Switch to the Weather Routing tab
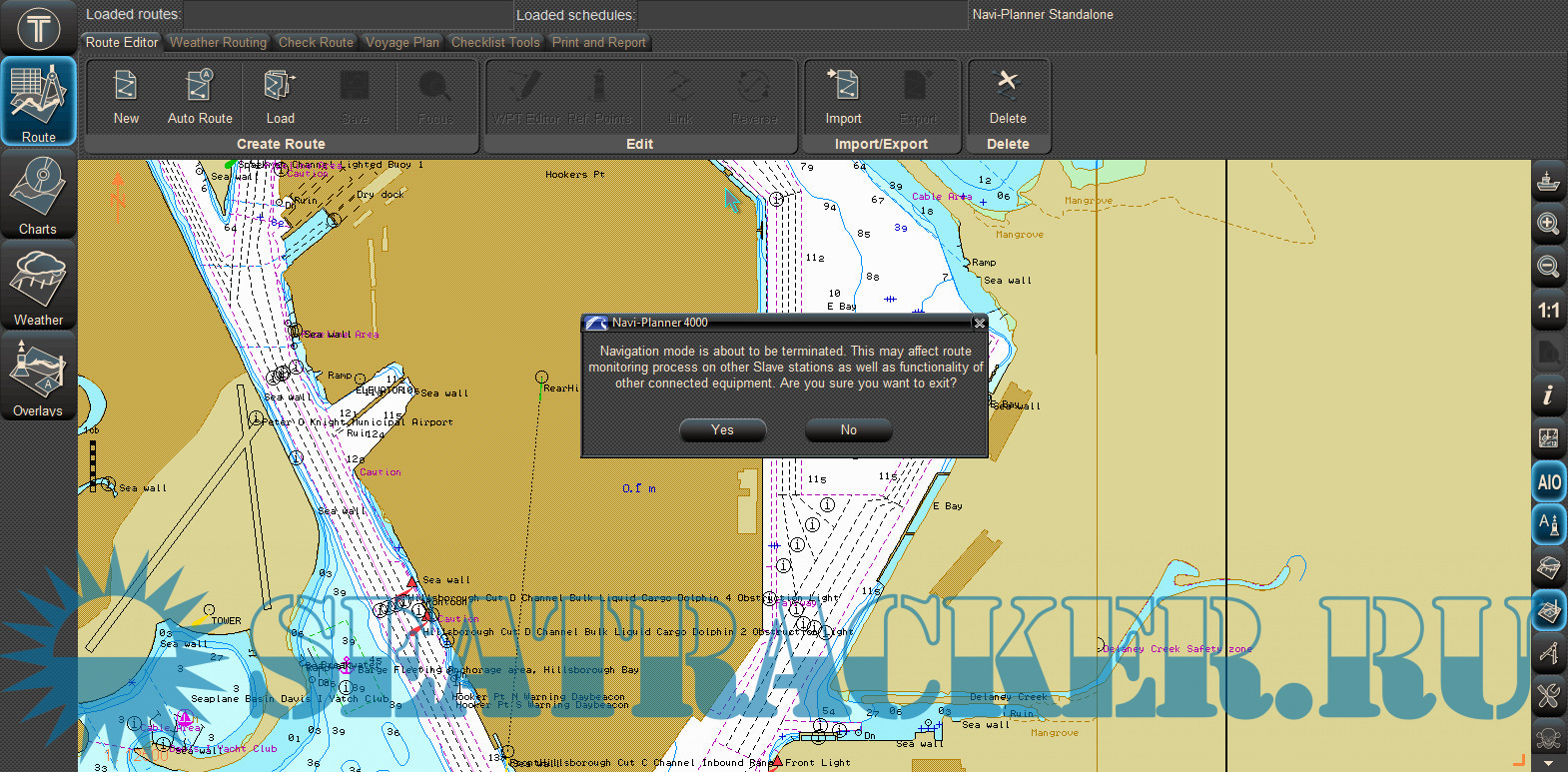 (x=218, y=42)
